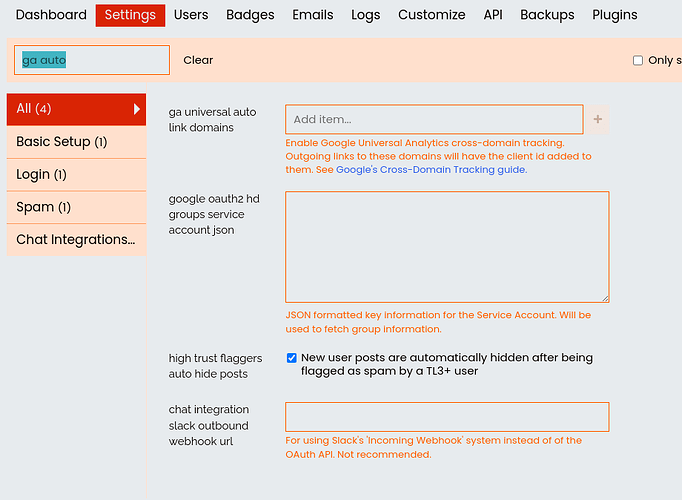This screenshot has width=682, height=500.
Task: Click the 'chat integration slack outbound' label
Action: pos(209,425)
